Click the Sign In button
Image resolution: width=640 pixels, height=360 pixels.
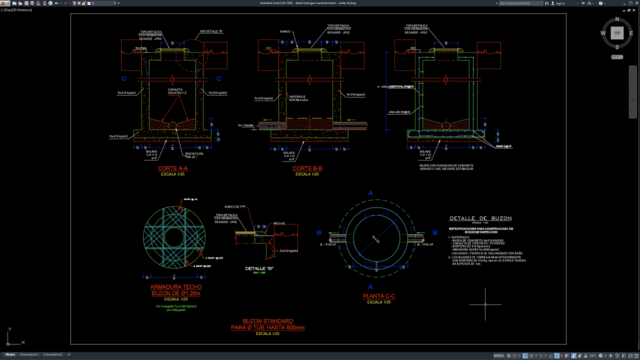[559, 3]
